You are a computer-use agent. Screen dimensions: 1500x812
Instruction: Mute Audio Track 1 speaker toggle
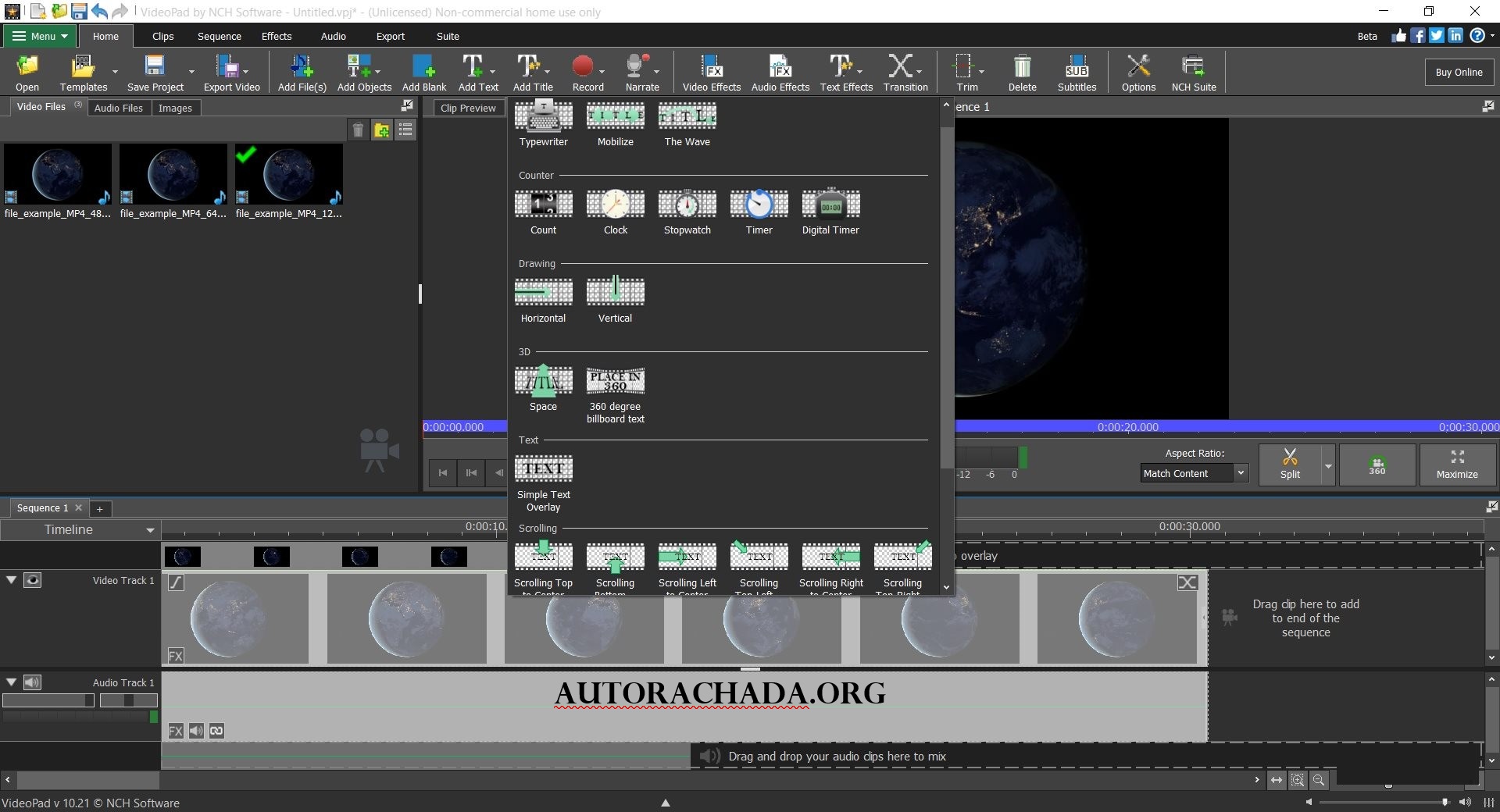point(32,682)
